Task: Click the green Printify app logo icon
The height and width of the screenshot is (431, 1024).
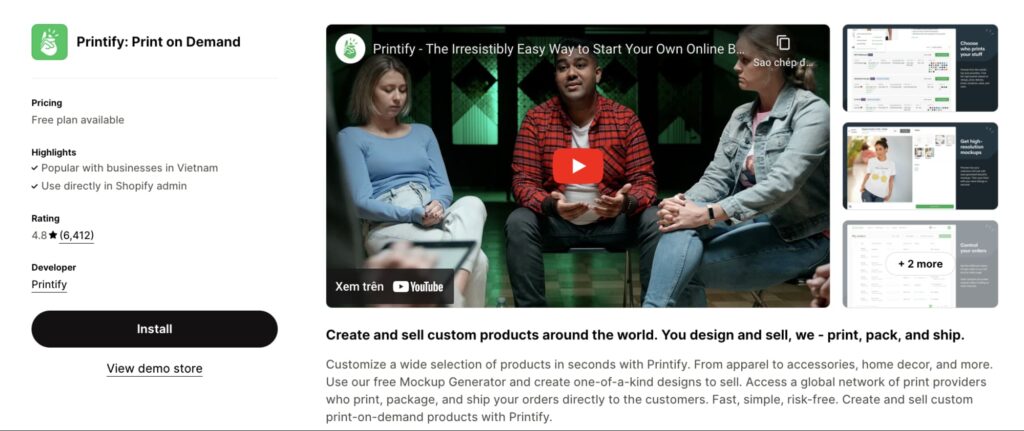Action: click(x=50, y=42)
